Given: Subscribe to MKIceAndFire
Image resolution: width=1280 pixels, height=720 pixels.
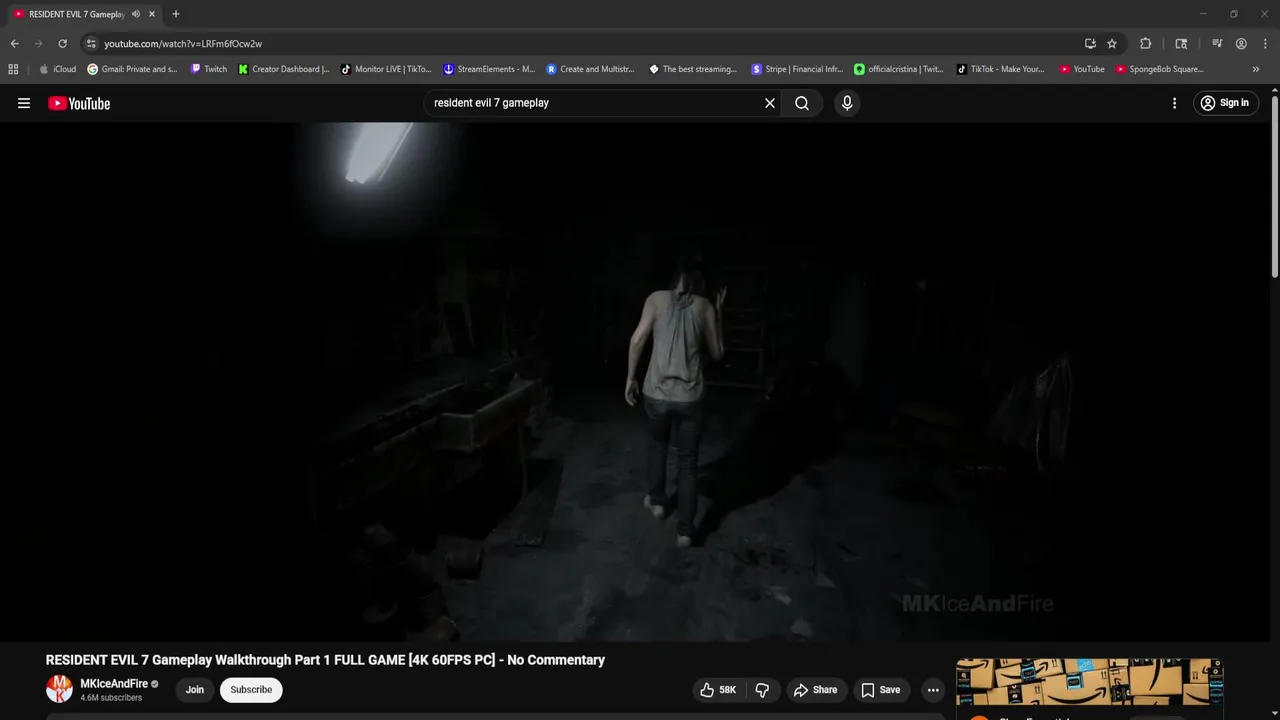Looking at the screenshot, I should (x=251, y=690).
